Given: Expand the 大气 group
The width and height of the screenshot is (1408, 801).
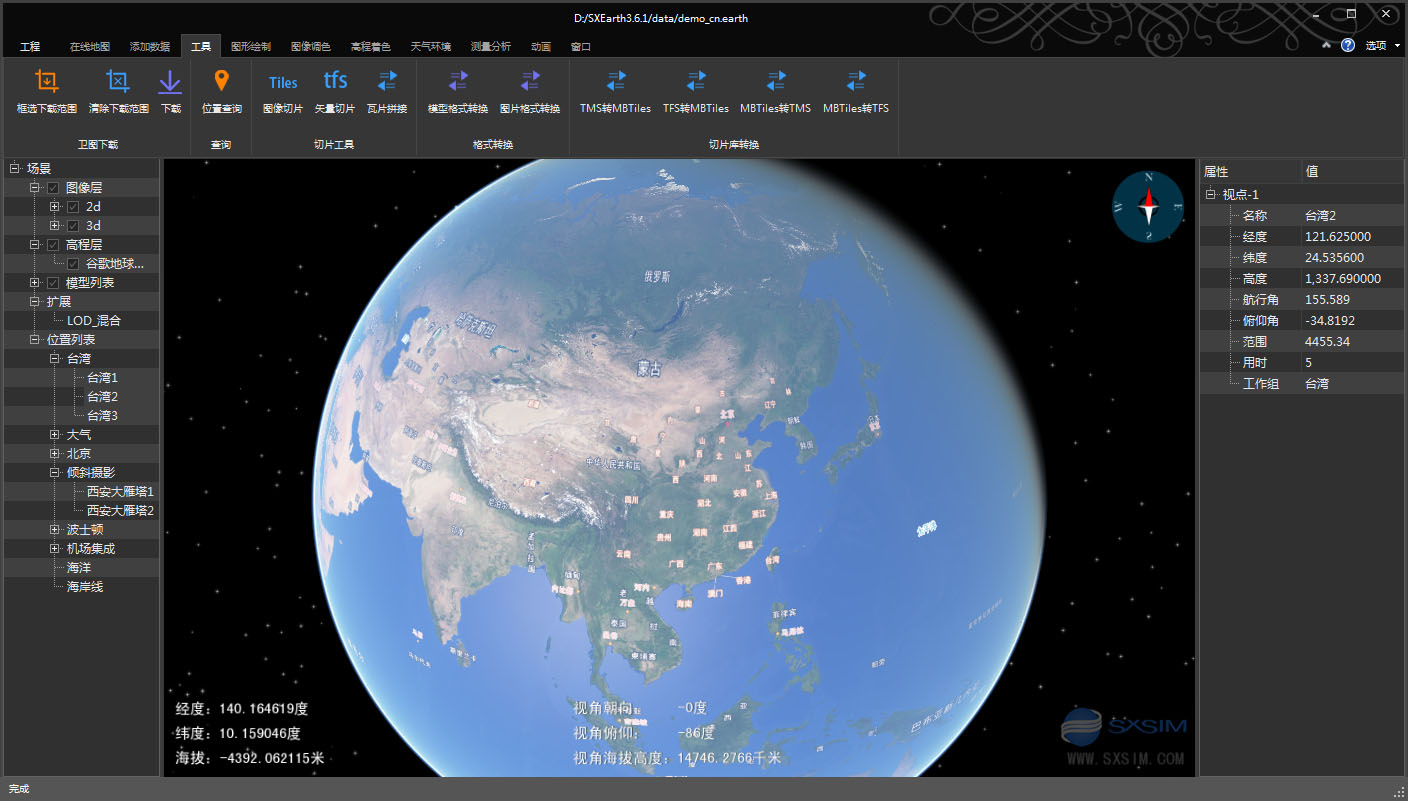Looking at the screenshot, I should point(55,434).
